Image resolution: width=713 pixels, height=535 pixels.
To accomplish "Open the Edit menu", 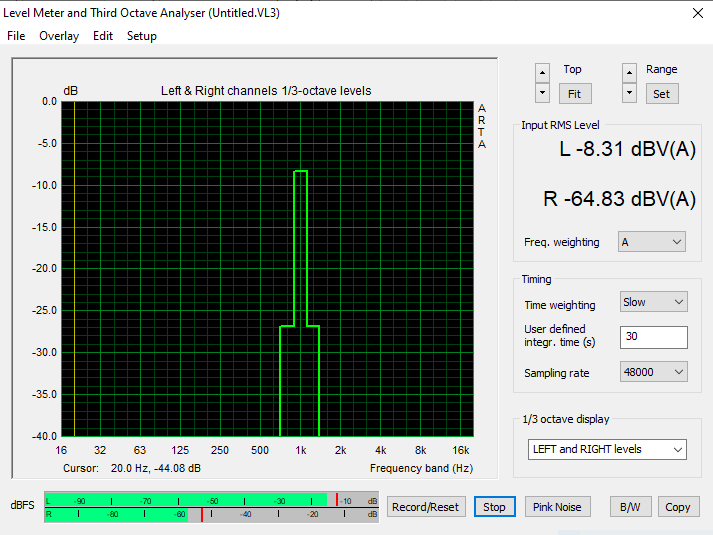I will click(103, 36).
